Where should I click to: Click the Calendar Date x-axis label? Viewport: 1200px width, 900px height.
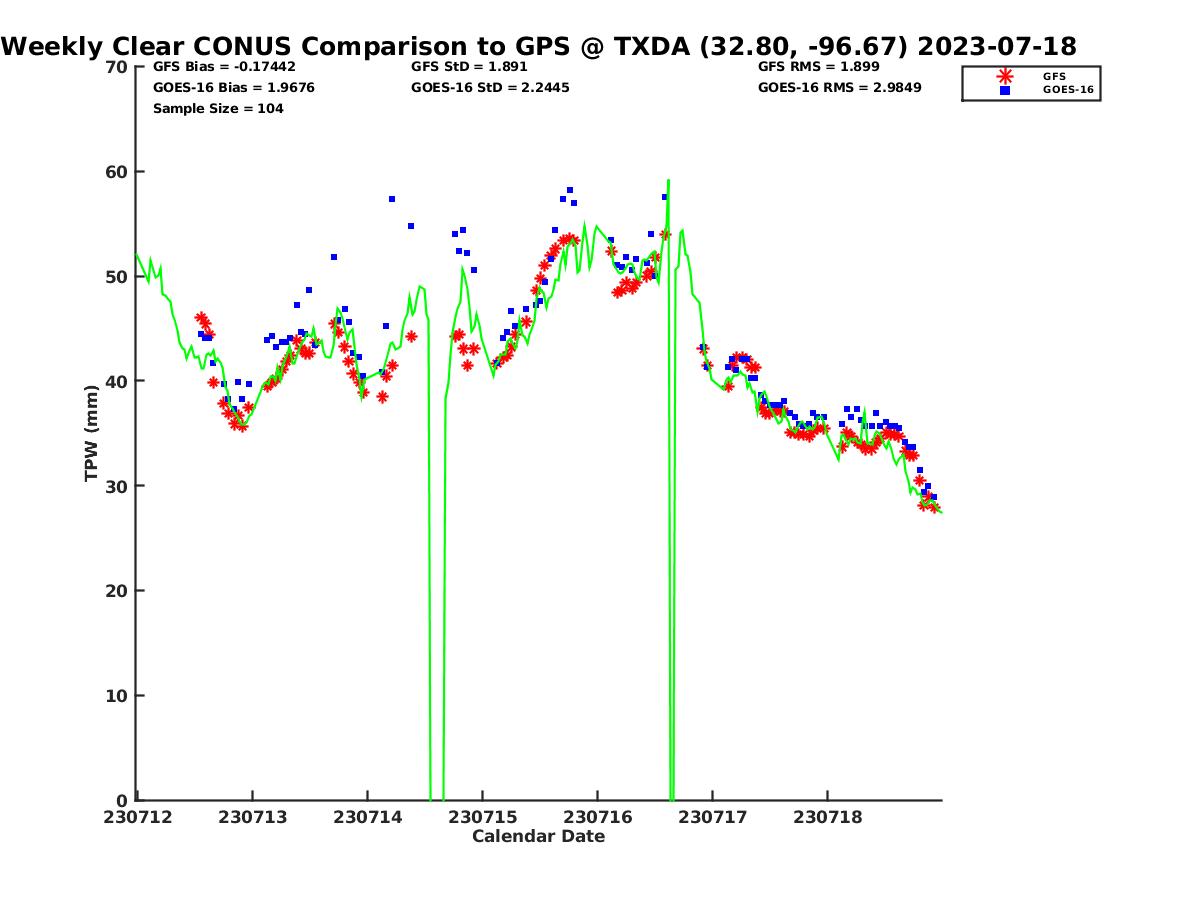pyautogui.click(x=538, y=836)
